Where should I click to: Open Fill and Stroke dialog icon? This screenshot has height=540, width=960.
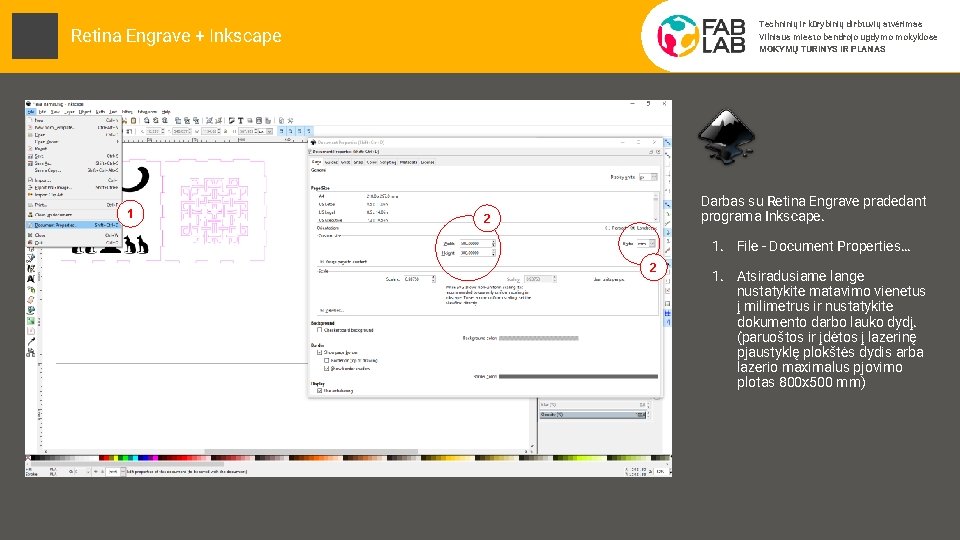pos(231,121)
